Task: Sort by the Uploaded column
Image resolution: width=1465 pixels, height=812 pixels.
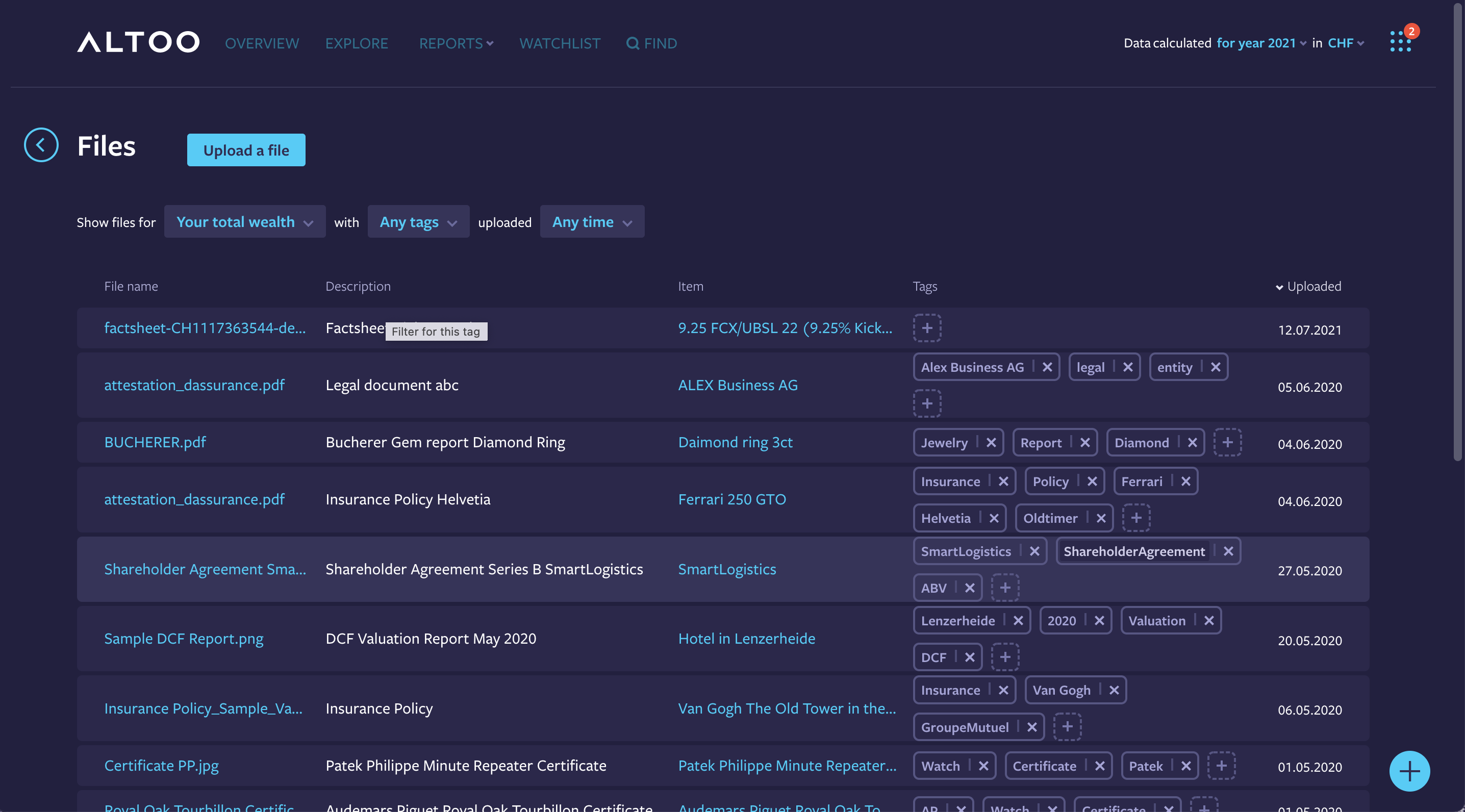Action: 1308,286
